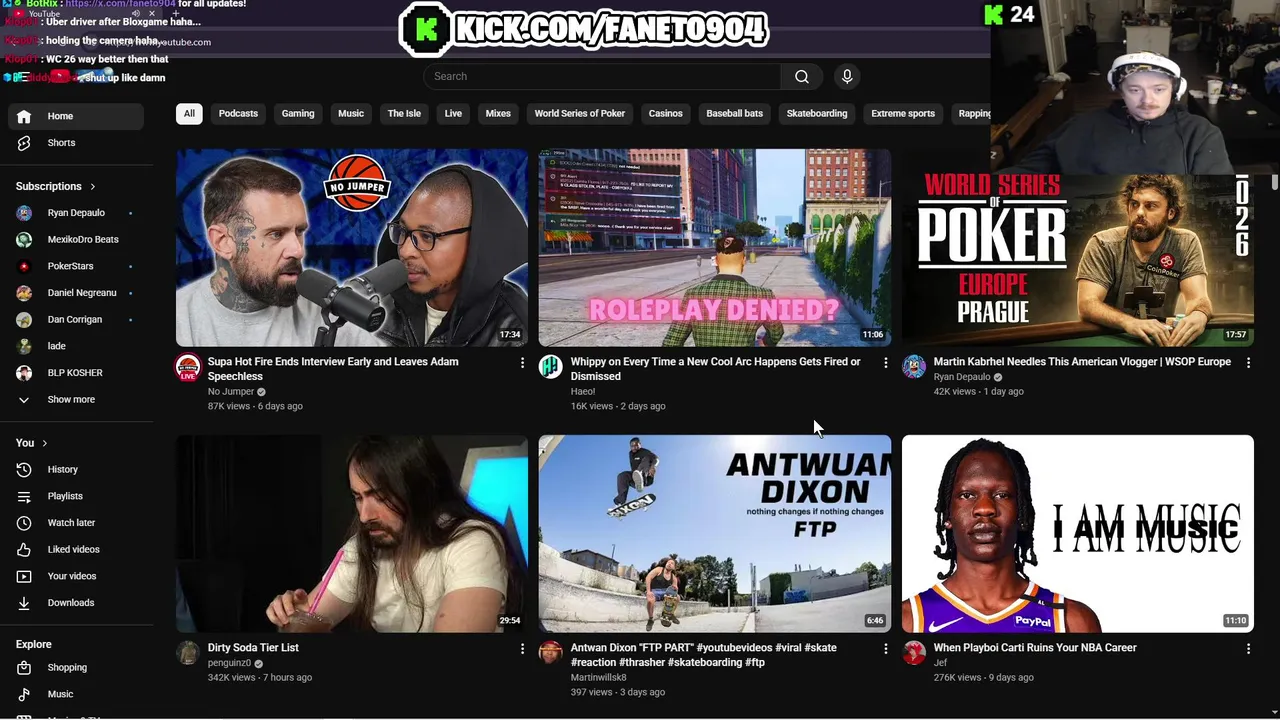This screenshot has height=720, width=1280.
Task: Select the Gaming filter chip
Action: click(x=298, y=114)
